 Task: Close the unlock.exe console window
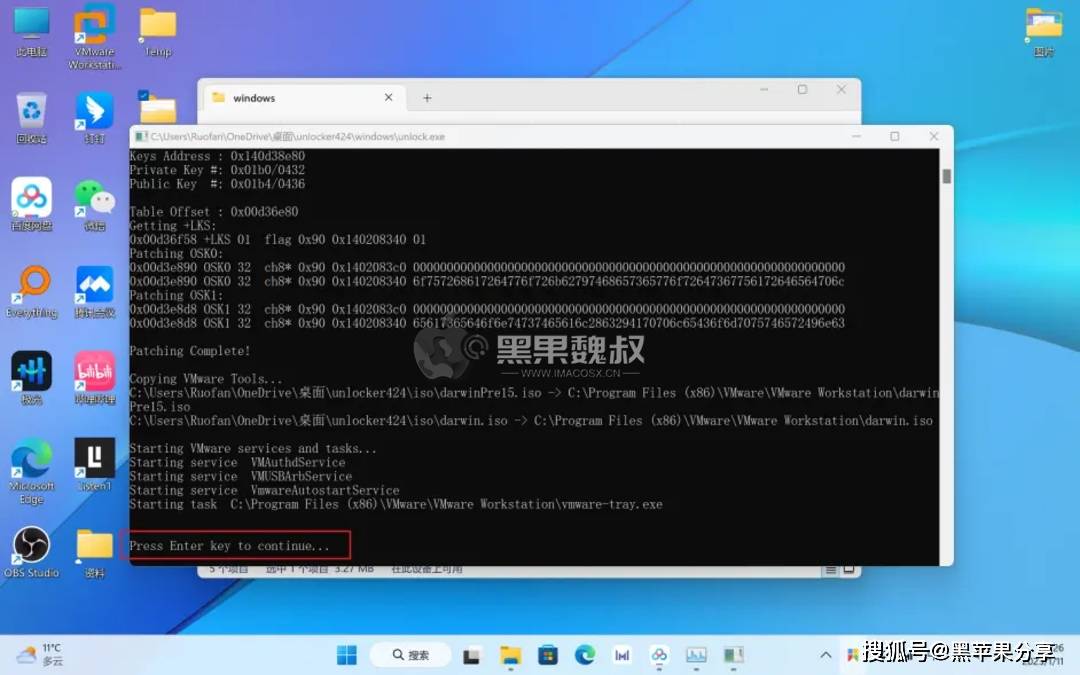click(933, 136)
